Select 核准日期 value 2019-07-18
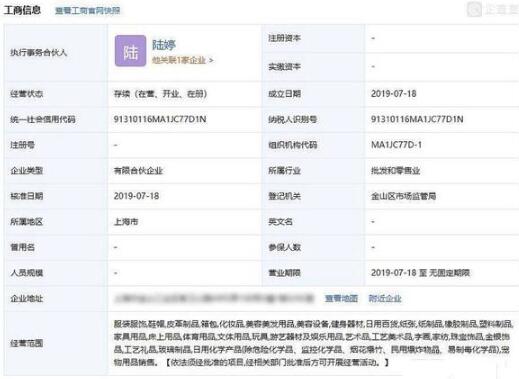The image size is (519, 379). 136,196
